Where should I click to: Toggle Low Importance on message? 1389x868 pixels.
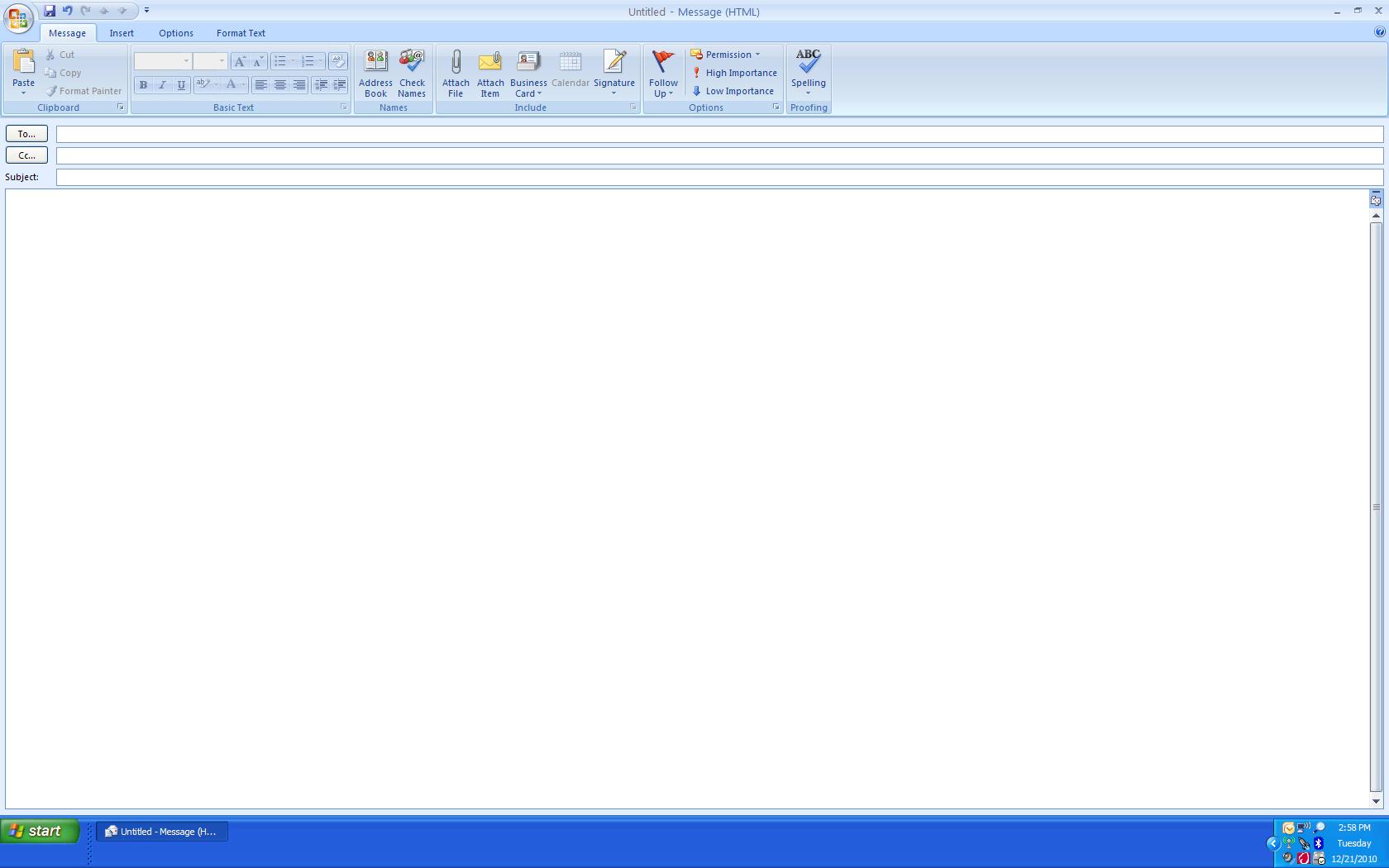click(733, 91)
